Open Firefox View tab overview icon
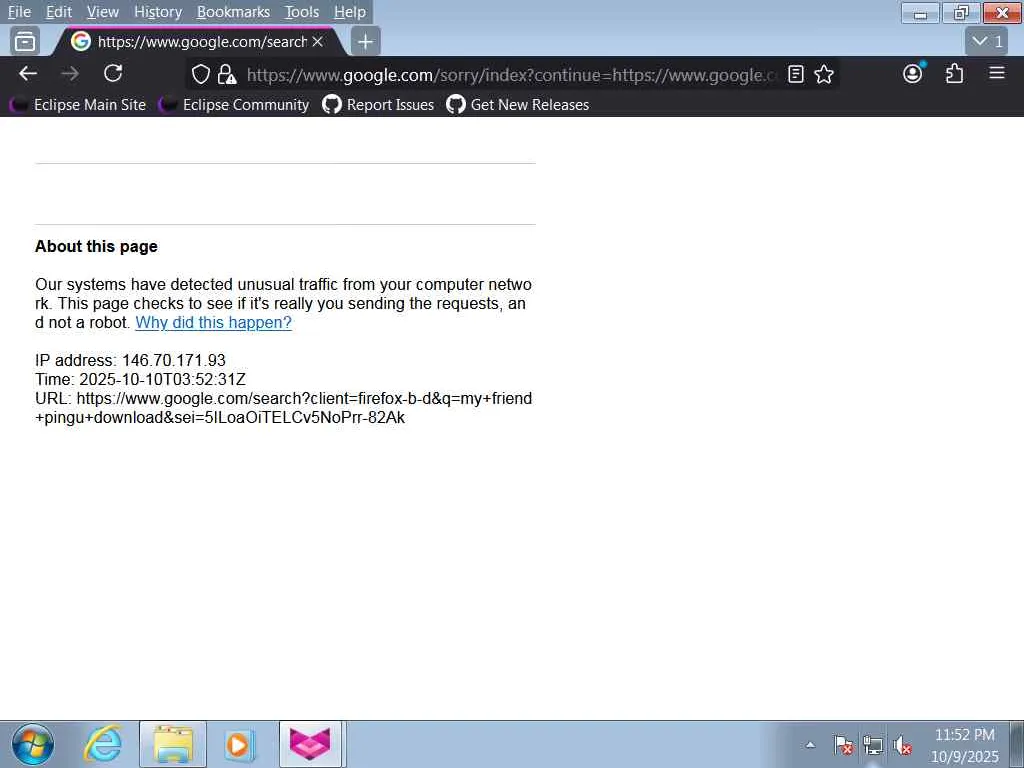 [25, 42]
